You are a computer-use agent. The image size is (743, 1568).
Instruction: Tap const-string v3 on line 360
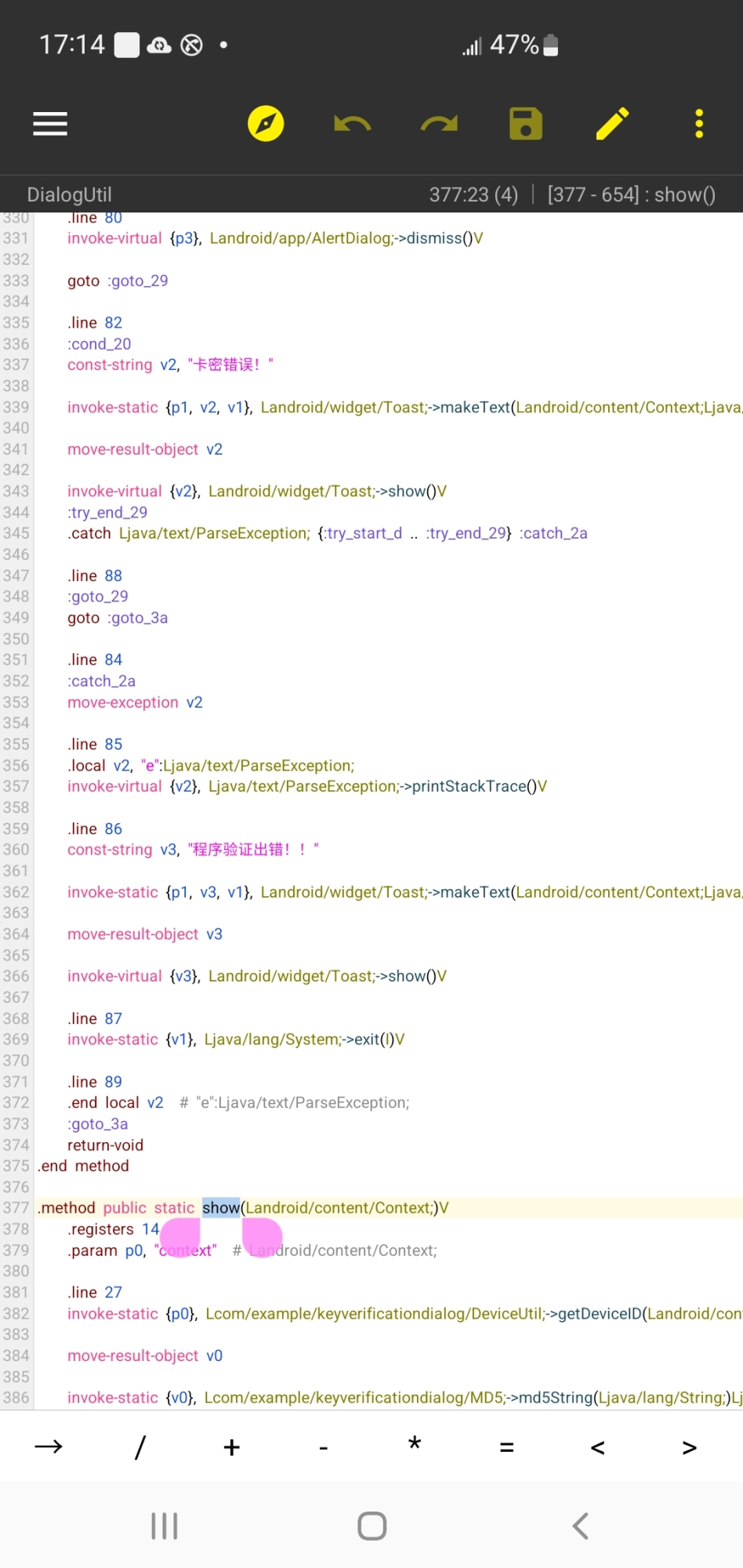coord(193,850)
